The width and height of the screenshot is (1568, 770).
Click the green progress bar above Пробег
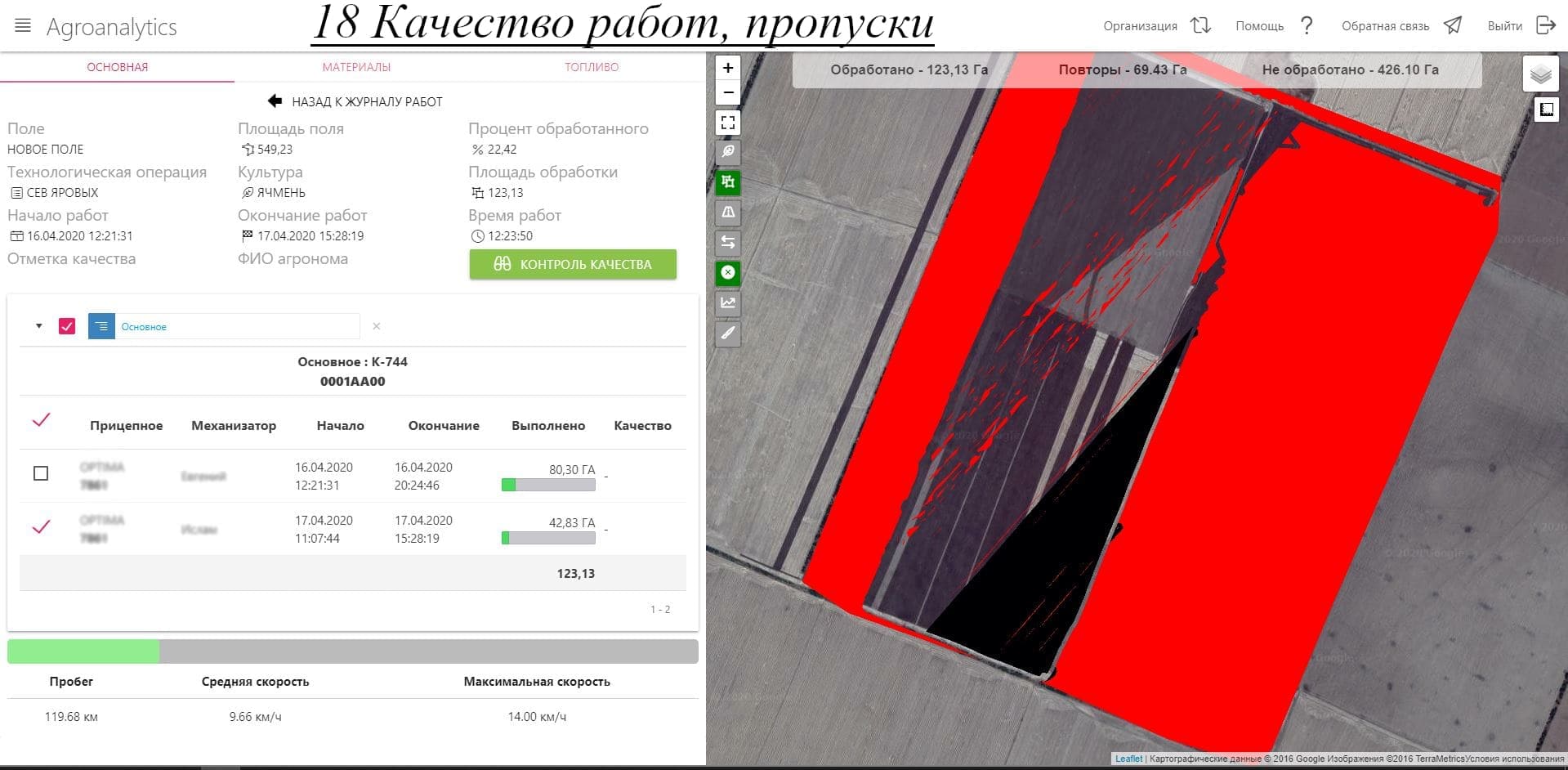[x=83, y=651]
